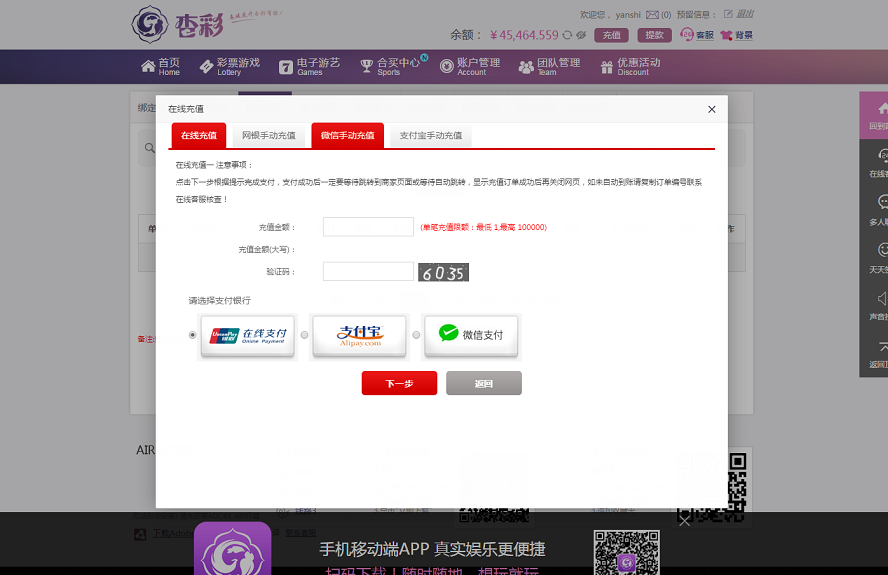888x575 pixels.
Task: Close the 在线充值 dialog with X
Action: (712, 109)
